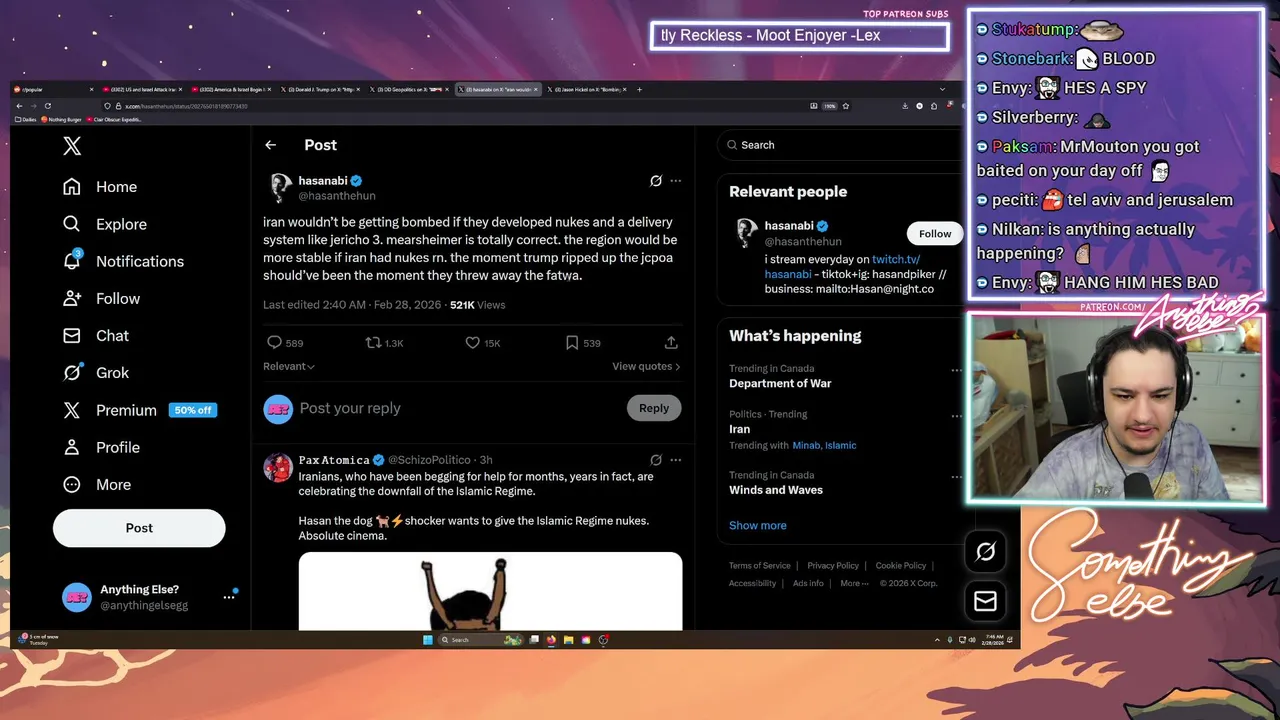Image resolution: width=1280 pixels, height=720 pixels.
Task: Click Show more under What's happening
Action: pos(757,525)
